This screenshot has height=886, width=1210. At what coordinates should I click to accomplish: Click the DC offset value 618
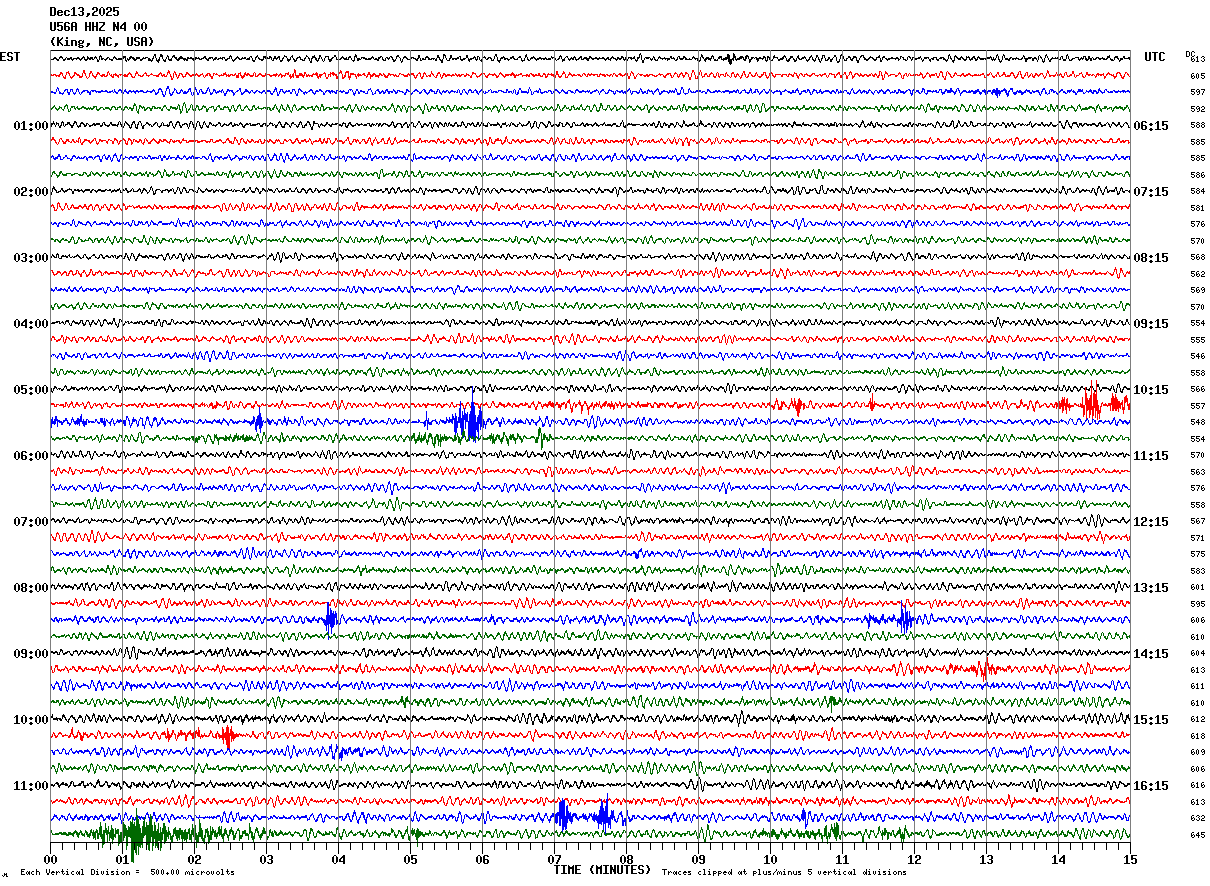1197,736
